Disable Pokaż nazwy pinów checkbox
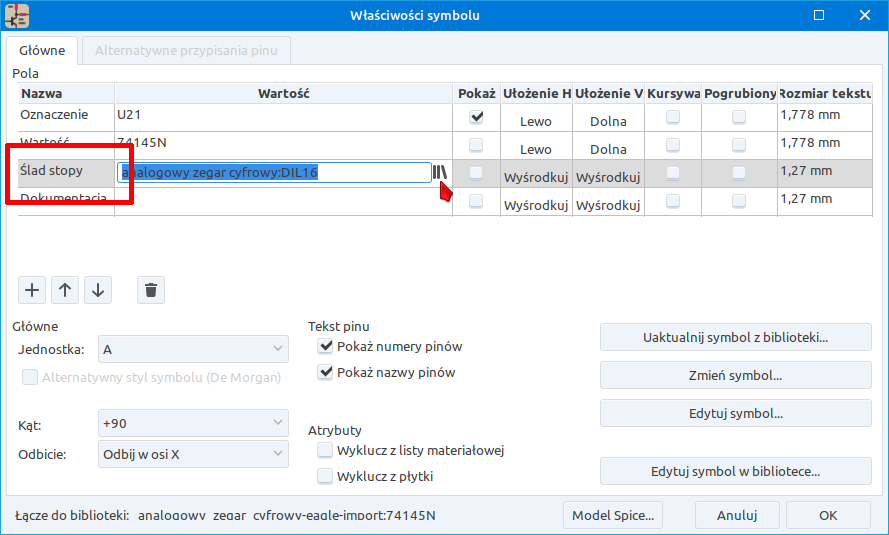The image size is (889, 535). pyautogui.click(x=325, y=373)
